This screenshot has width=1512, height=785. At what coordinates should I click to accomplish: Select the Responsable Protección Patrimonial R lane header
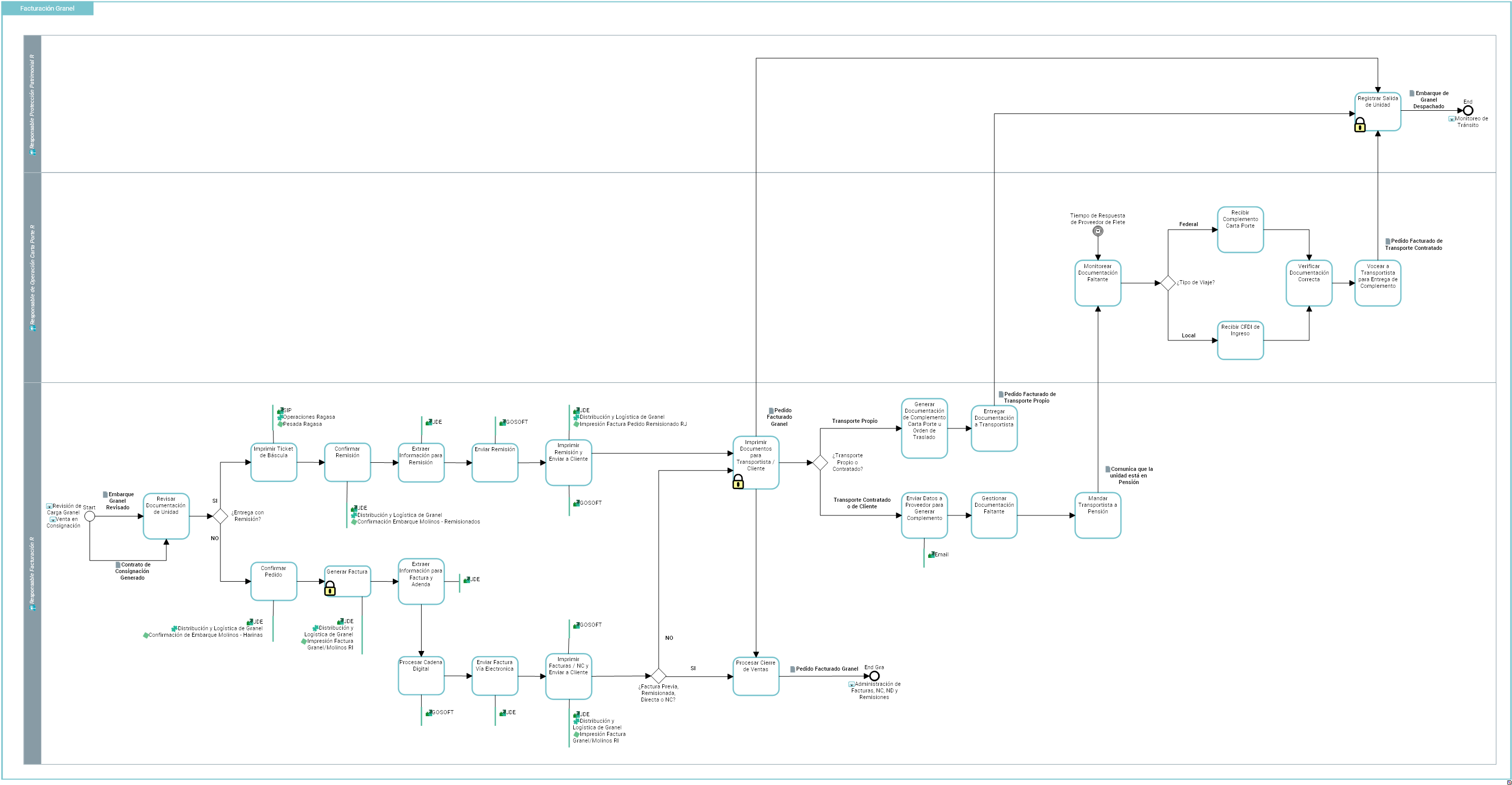(32, 104)
